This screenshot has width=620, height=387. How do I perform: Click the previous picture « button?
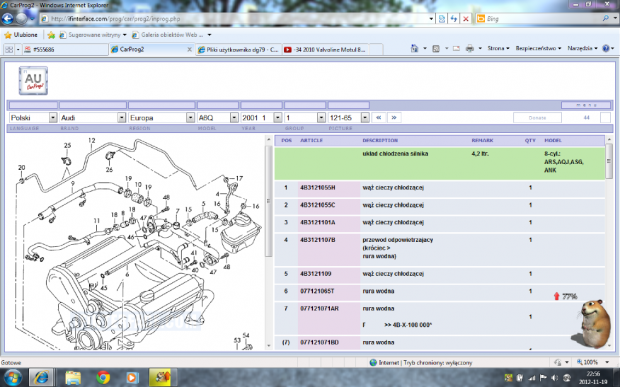pyautogui.click(x=378, y=118)
